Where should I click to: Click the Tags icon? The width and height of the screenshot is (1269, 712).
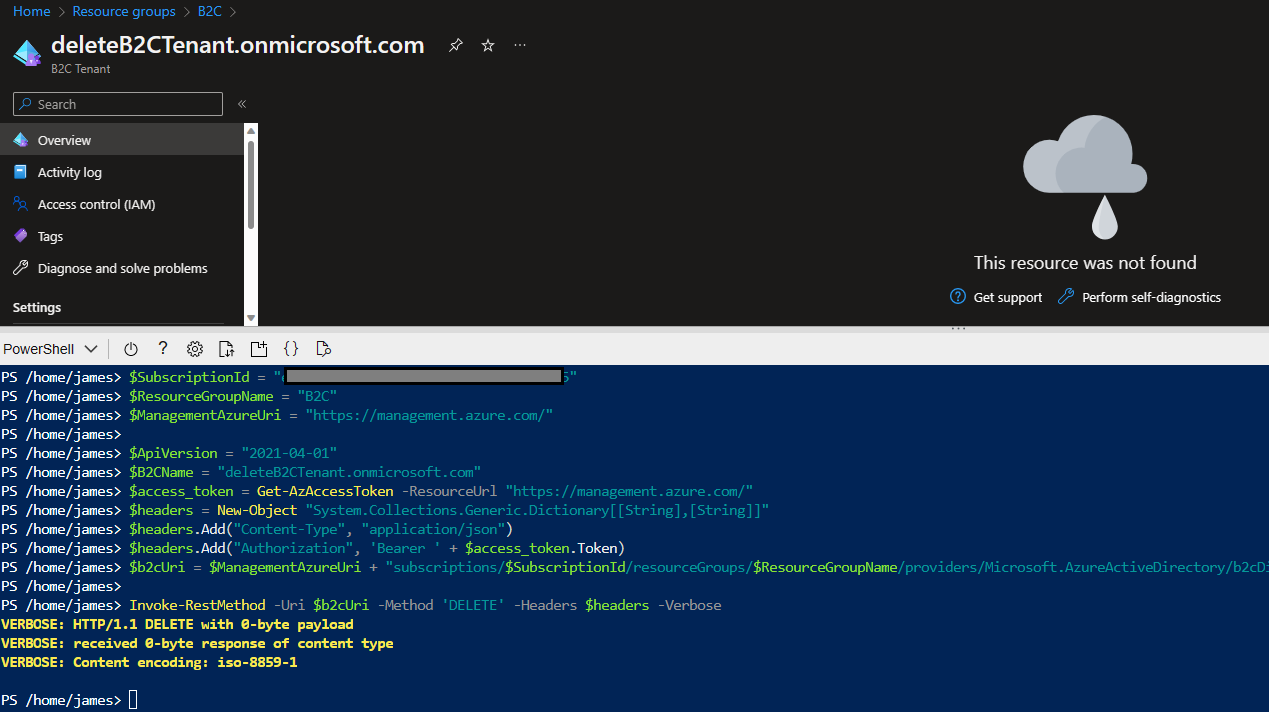(21, 236)
